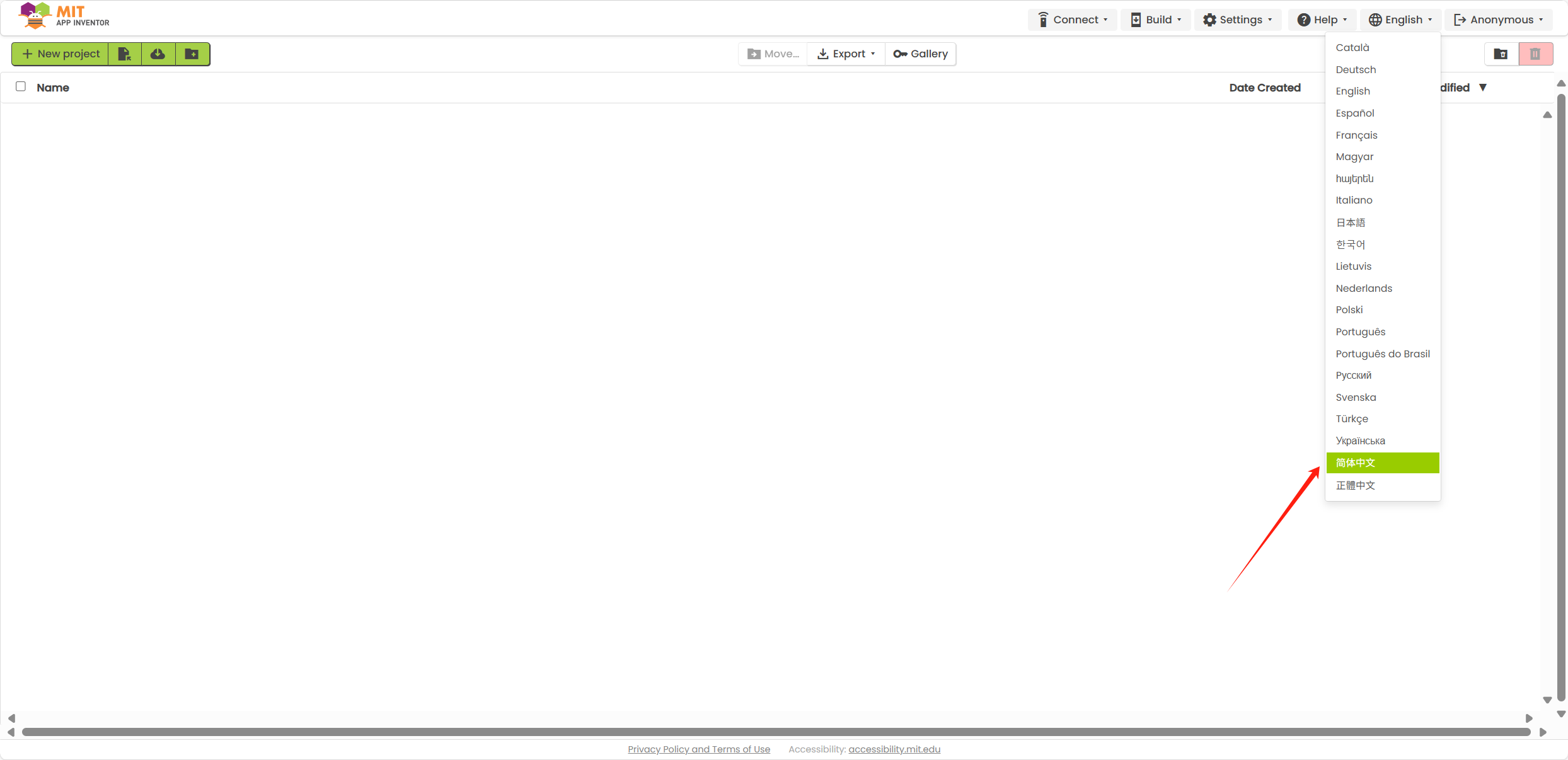Expand the Build dropdown menu
This screenshot has height=760, width=1568.
(1156, 20)
